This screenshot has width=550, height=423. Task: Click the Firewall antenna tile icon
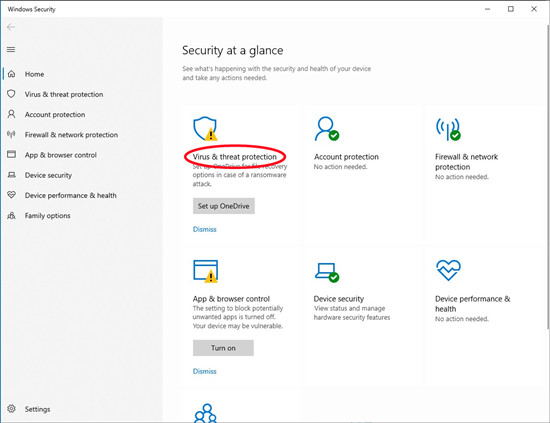448,129
